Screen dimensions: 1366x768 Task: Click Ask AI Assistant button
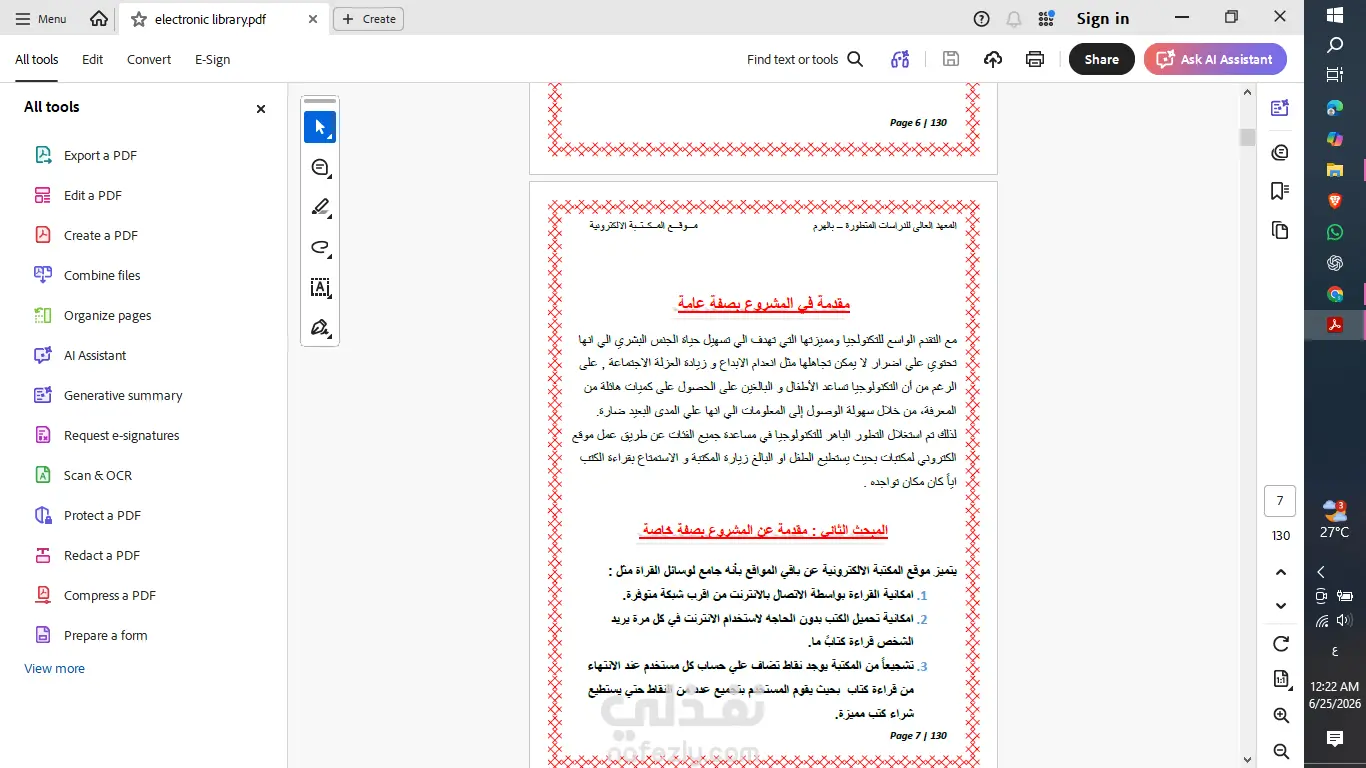(1215, 59)
